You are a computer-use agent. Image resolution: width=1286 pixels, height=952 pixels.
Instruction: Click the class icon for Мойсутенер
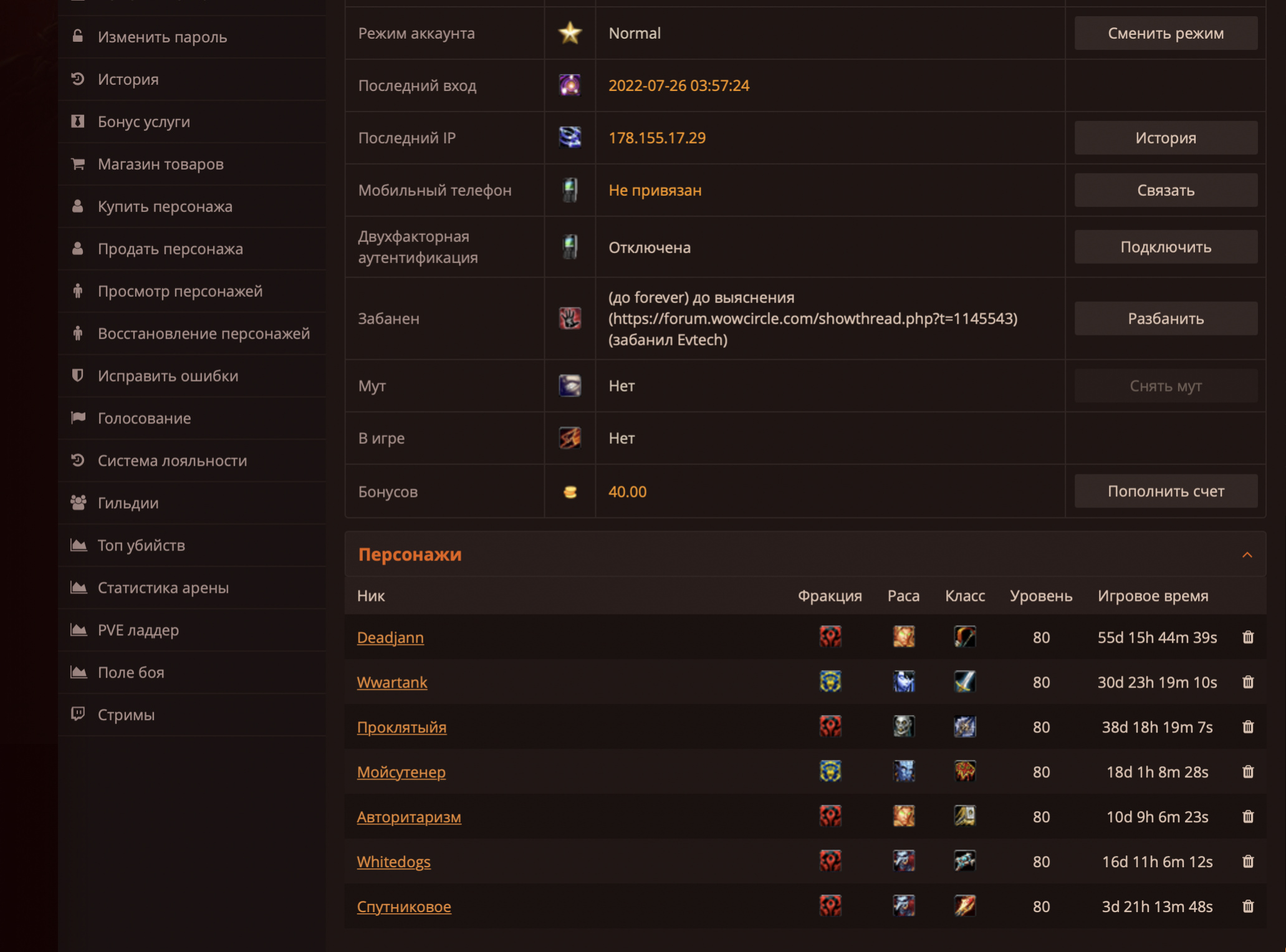[x=964, y=772]
